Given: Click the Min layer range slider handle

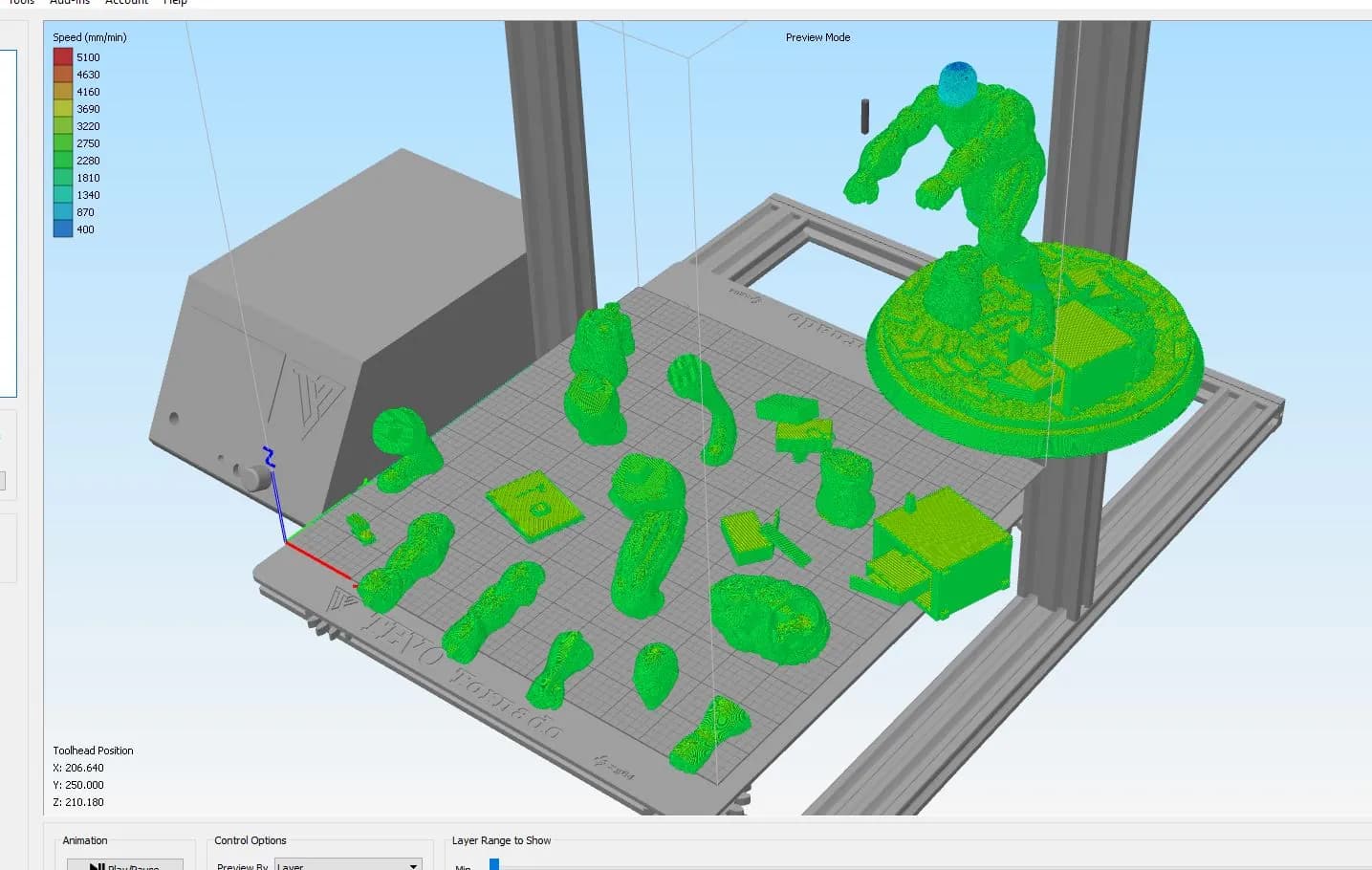Looking at the screenshot, I should (494, 864).
